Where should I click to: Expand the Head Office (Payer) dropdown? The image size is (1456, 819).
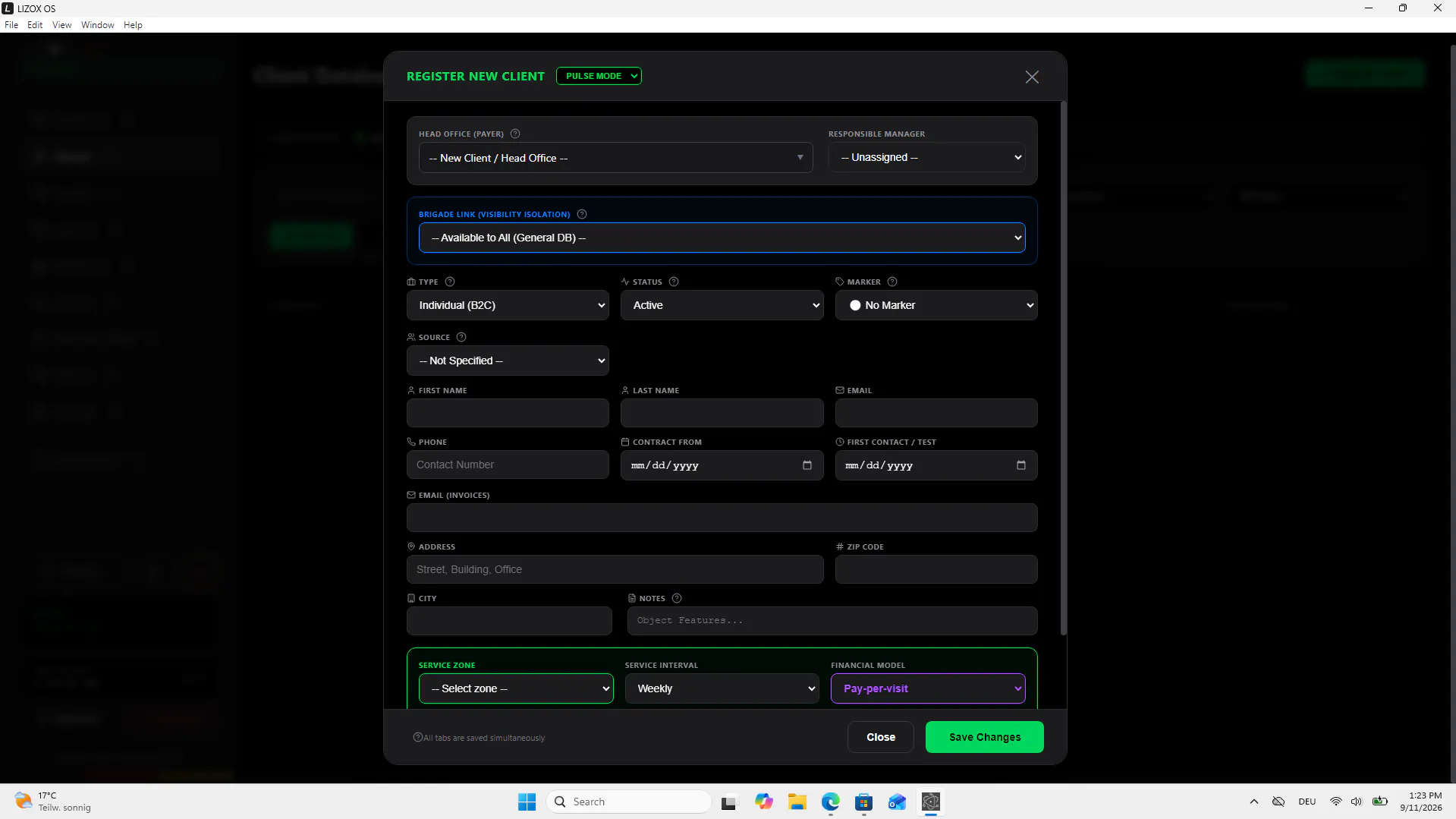[615, 158]
